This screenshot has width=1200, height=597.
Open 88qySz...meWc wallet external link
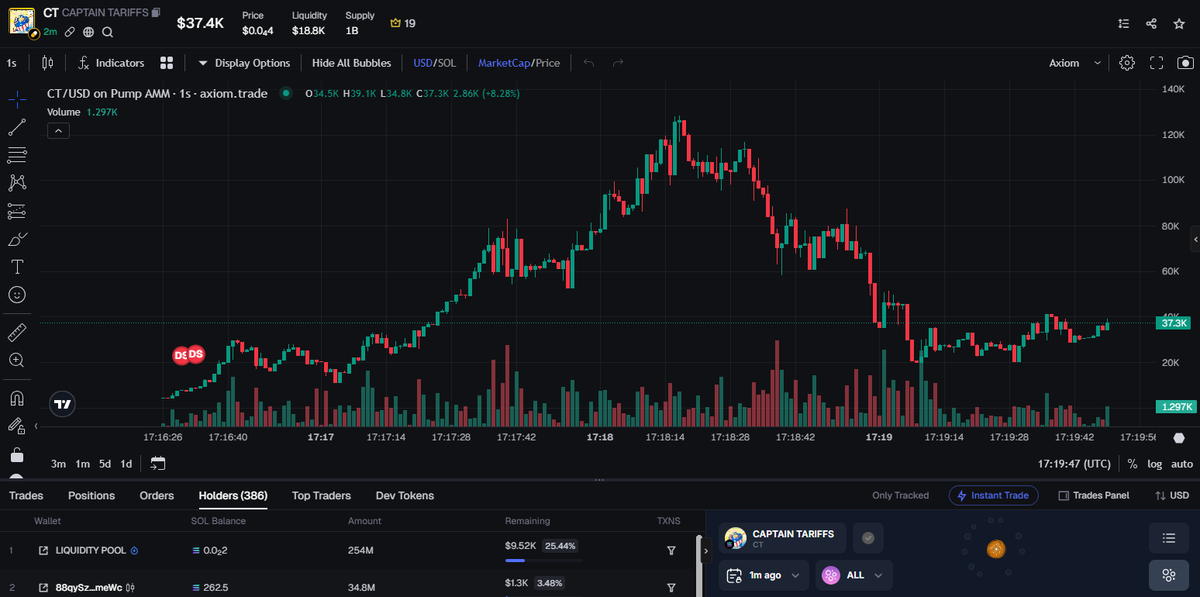coord(43,587)
